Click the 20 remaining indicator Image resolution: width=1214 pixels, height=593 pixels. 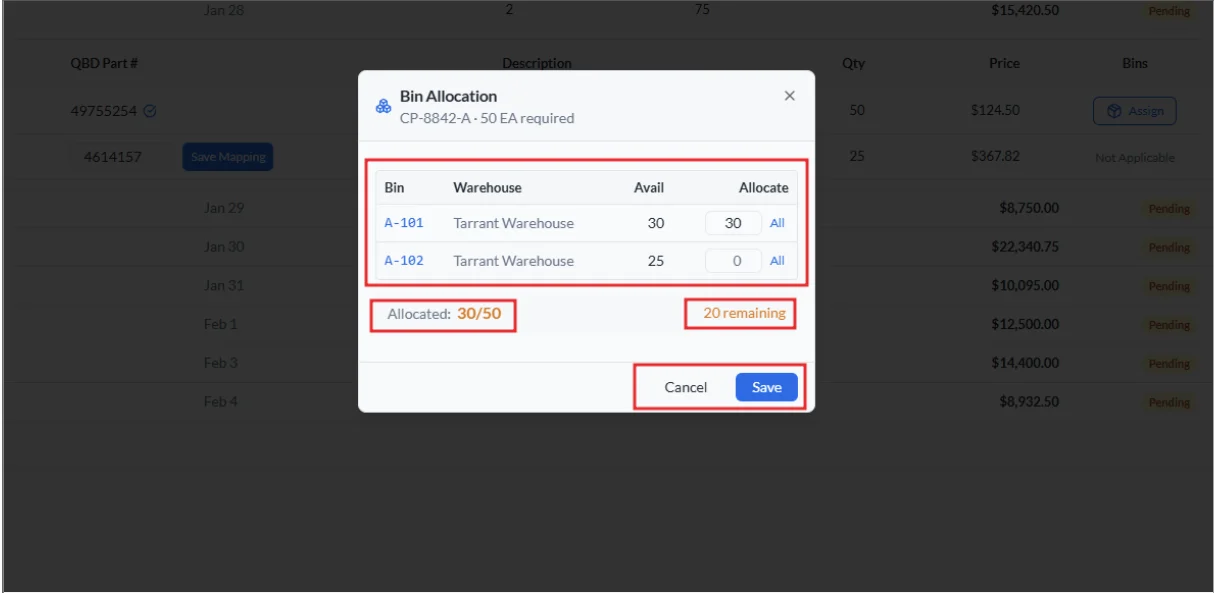tap(744, 313)
